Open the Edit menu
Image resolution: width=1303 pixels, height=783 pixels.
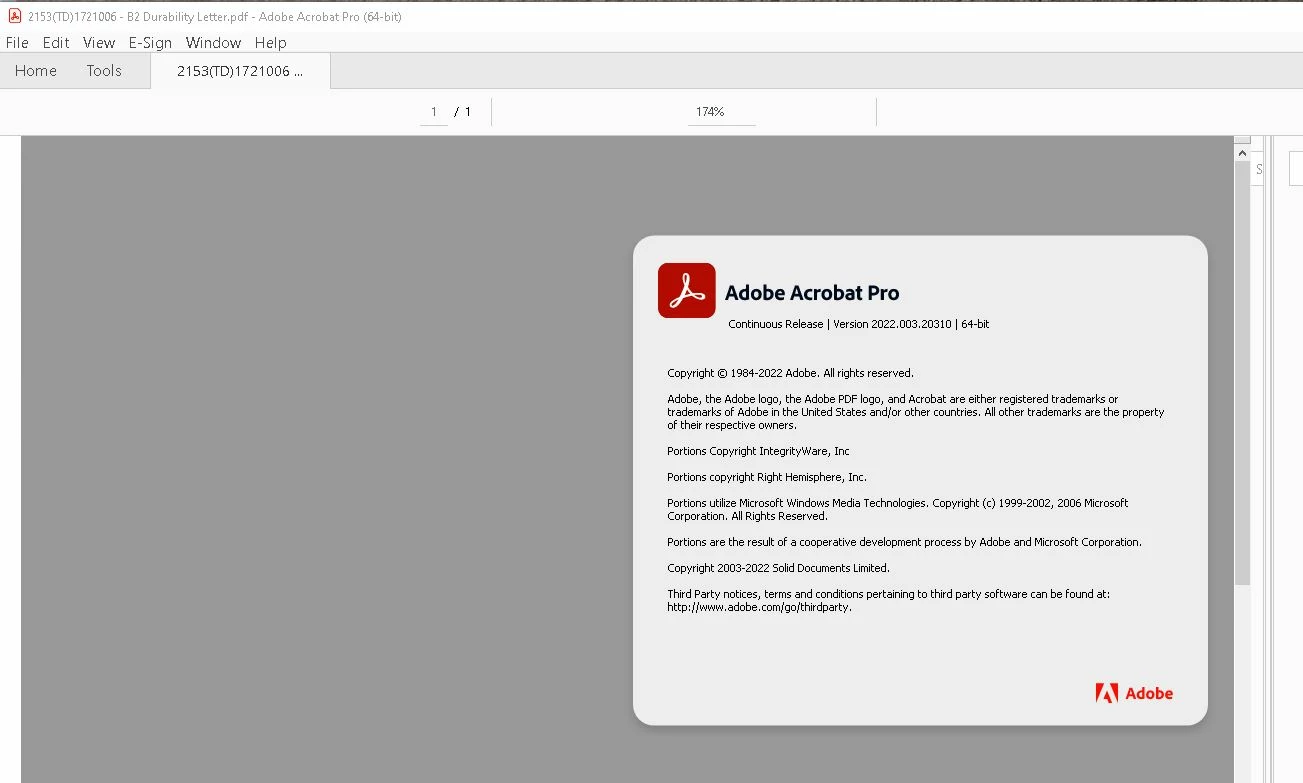56,43
